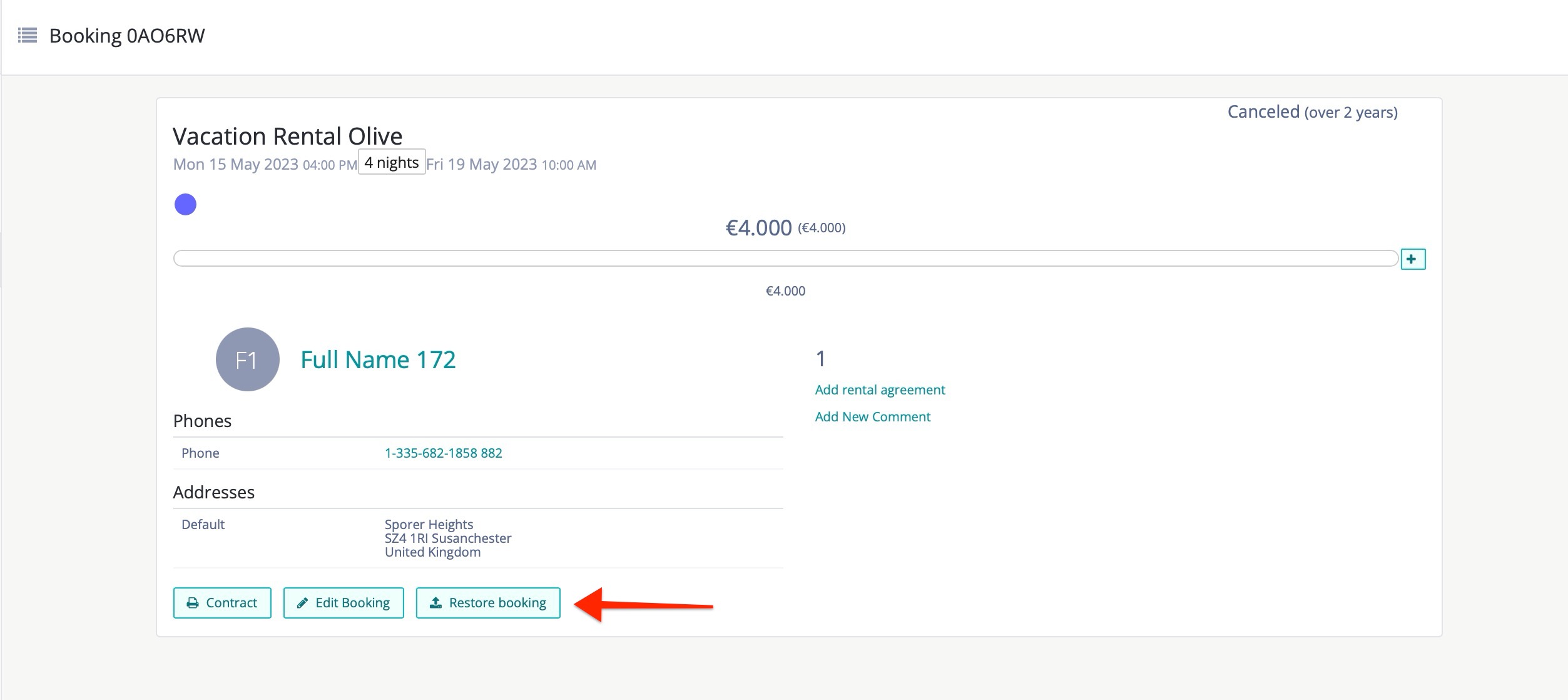Click the printer icon on the Contract button
The width and height of the screenshot is (1568, 700).
pos(193,602)
